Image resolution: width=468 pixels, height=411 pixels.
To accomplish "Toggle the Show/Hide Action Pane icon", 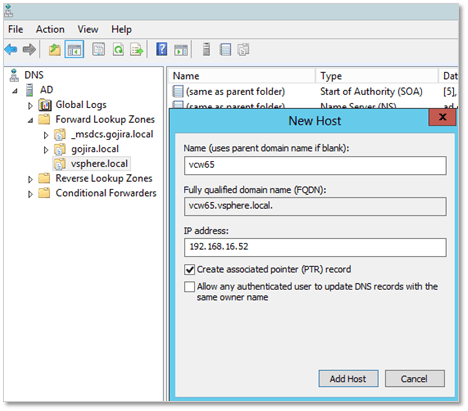I will click(x=181, y=50).
